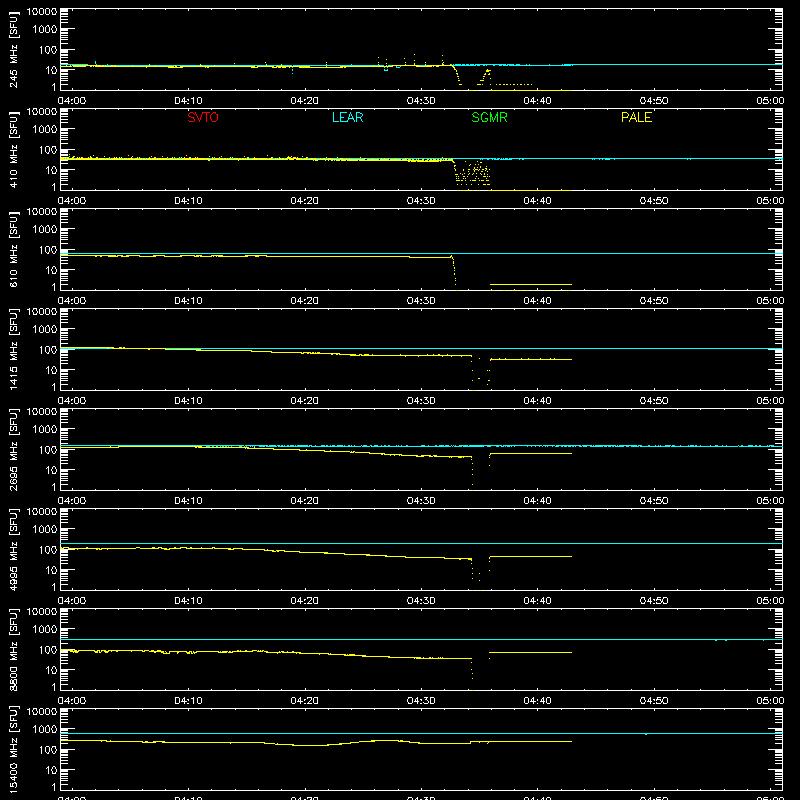Image resolution: width=800 pixels, height=800 pixels.
Task: Click the 10 tick on 15400 MHz axis
Action: point(51,770)
